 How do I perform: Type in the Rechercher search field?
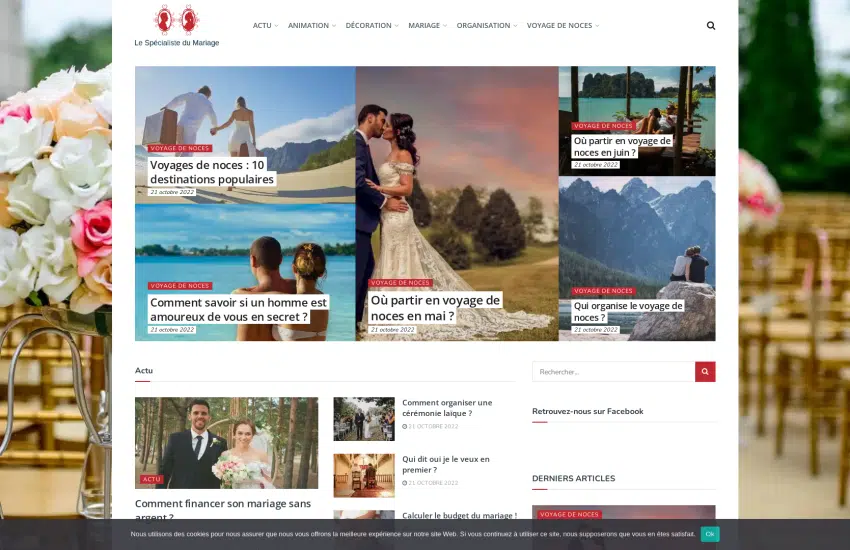point(612,372)
